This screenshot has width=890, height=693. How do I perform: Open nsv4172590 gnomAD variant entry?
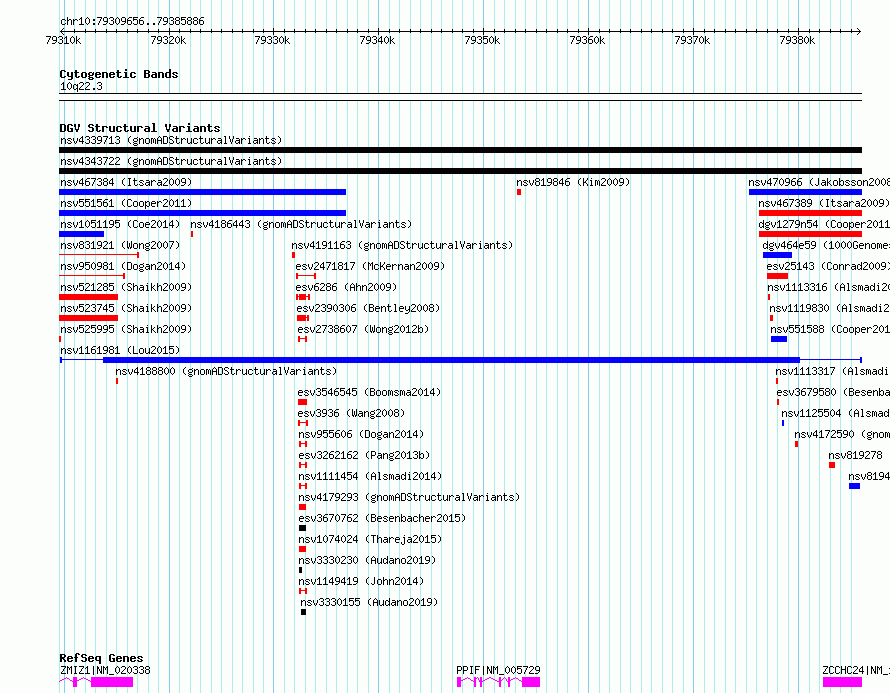click(x=842, y=434)
